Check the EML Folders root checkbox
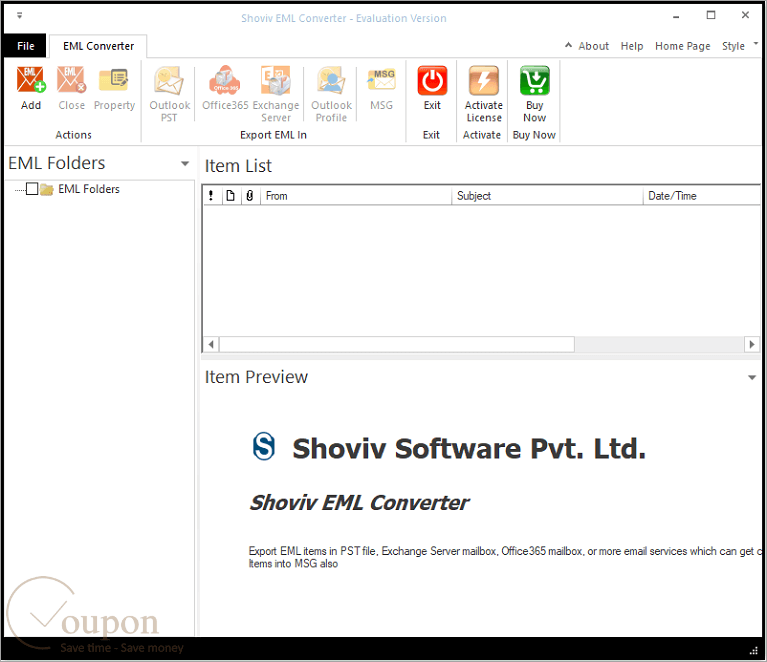 [x=32, y=189]
